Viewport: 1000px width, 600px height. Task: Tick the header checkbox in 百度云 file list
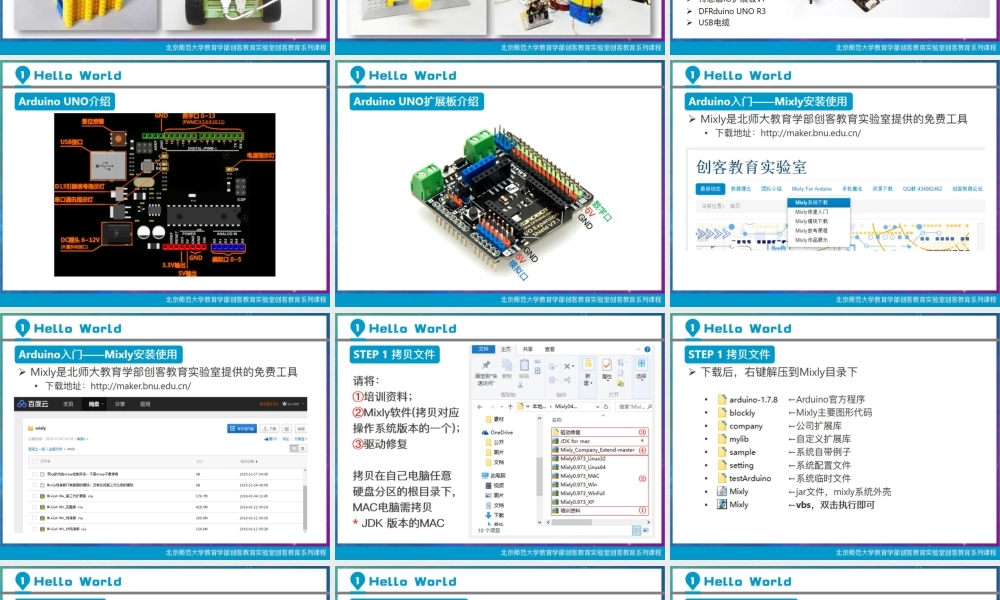pyautogui.click(x=33, y=461)
